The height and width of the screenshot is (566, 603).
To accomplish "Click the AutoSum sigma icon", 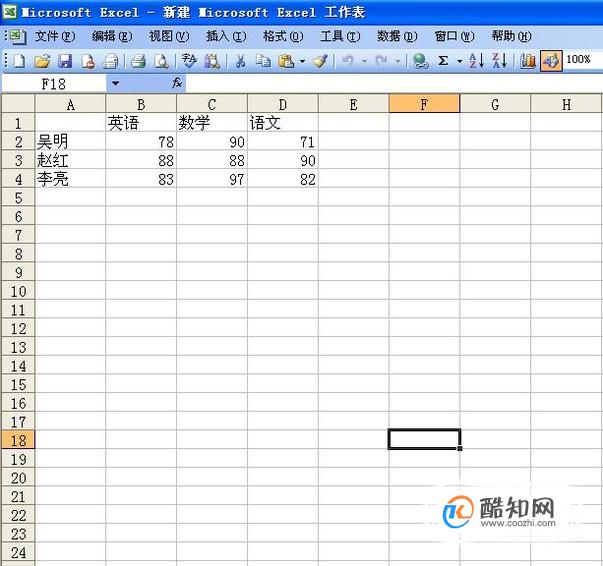I will point(443,61).
